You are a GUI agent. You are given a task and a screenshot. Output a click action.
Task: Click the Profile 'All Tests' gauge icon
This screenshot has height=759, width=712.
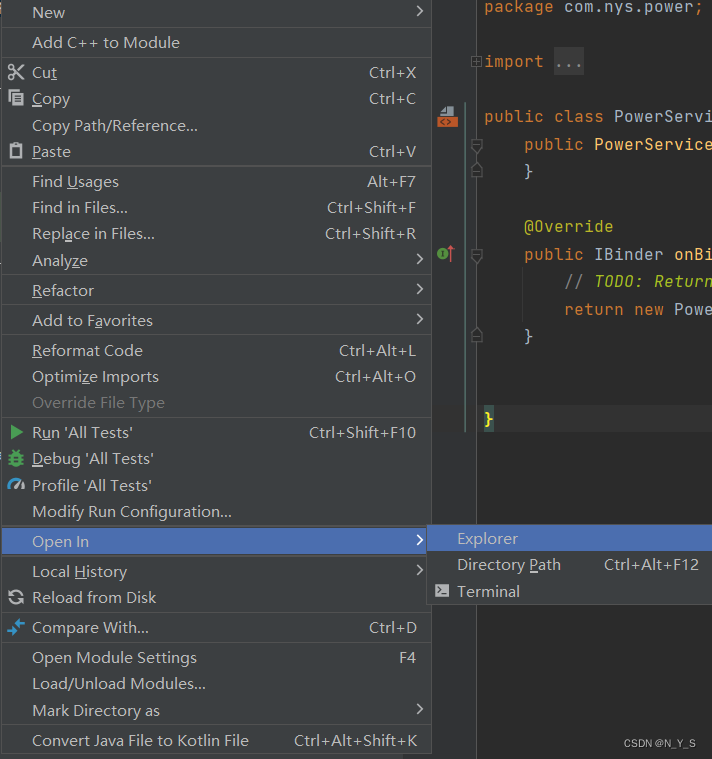15,485
